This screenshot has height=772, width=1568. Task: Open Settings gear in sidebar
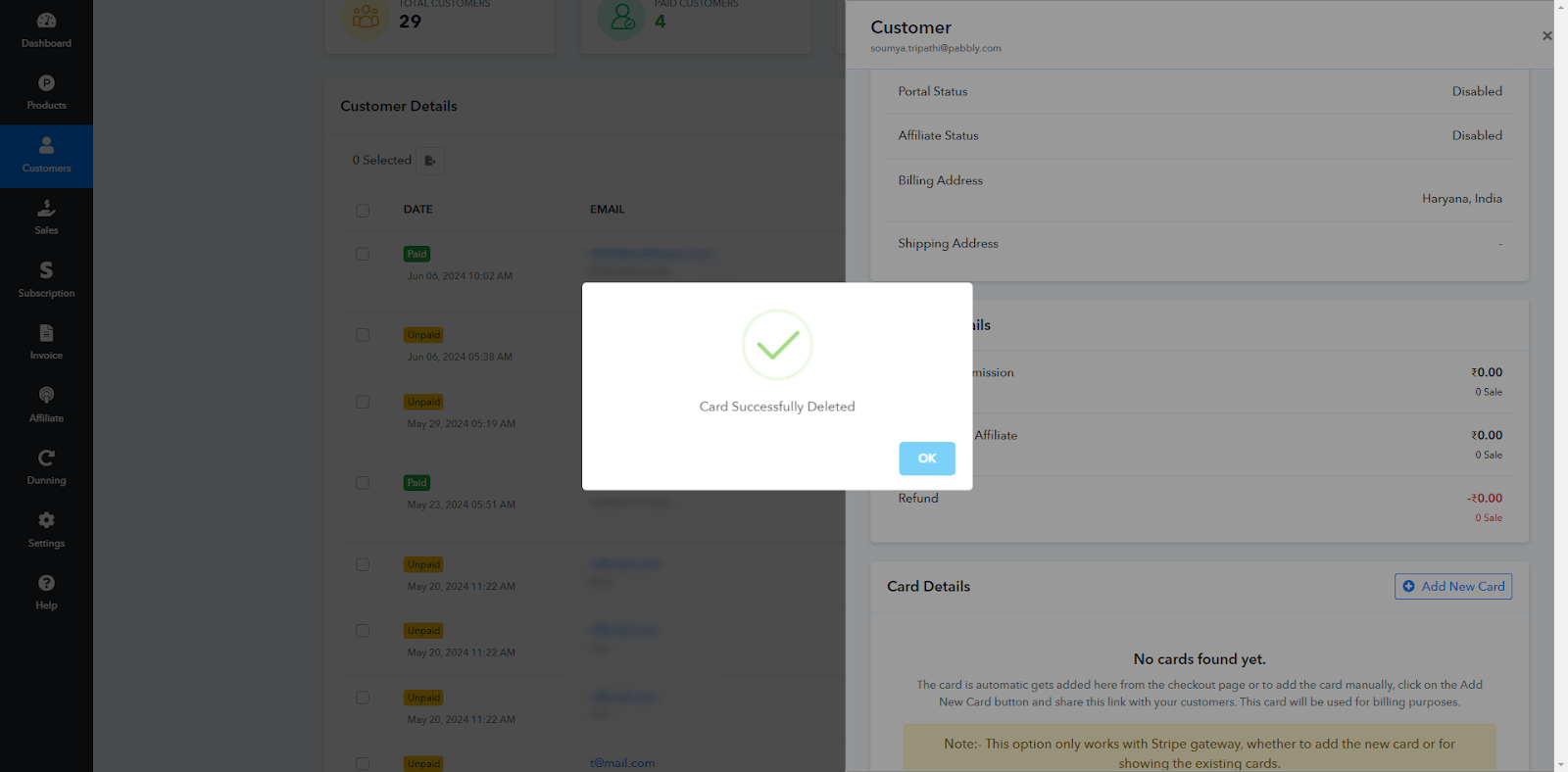46,520
